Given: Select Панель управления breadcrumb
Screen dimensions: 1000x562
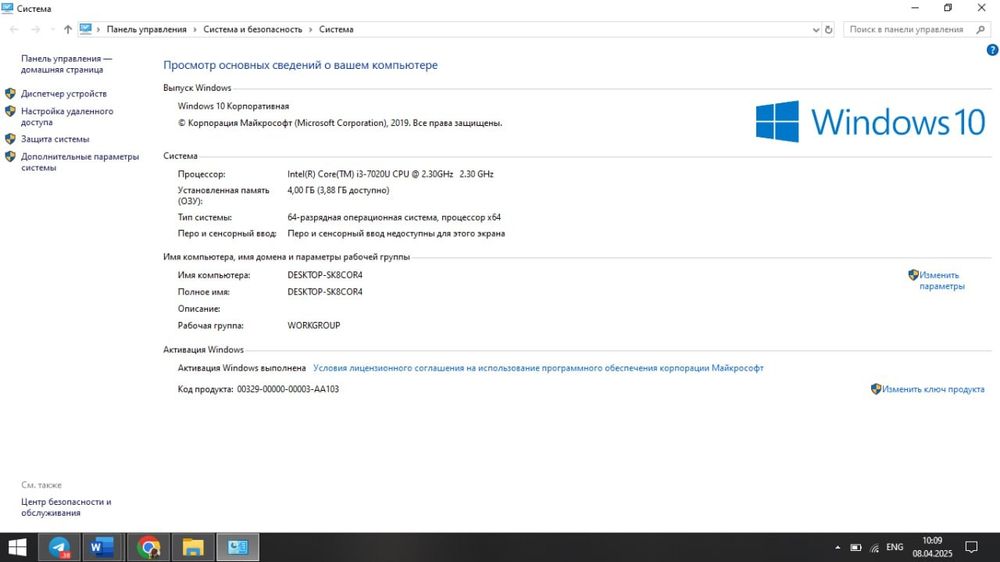Looking at the screenshot, I should coord(147,29).
